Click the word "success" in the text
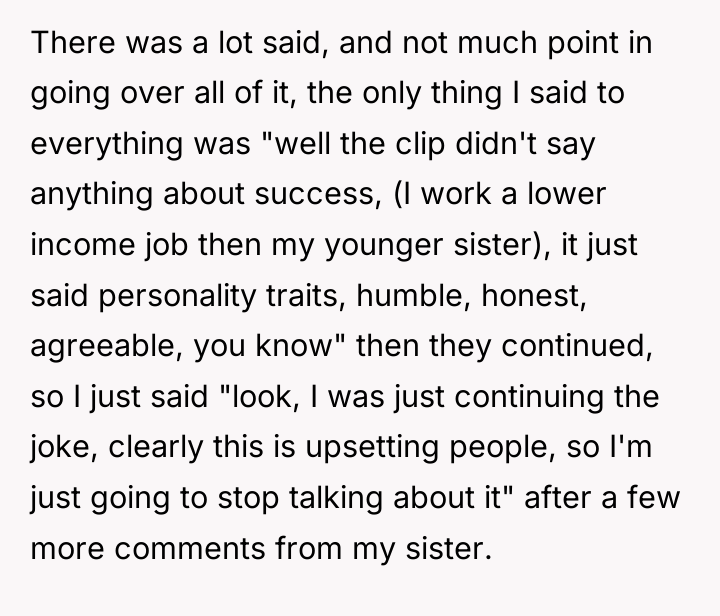This screenshot has width=720, height=616. click(315, 194)
